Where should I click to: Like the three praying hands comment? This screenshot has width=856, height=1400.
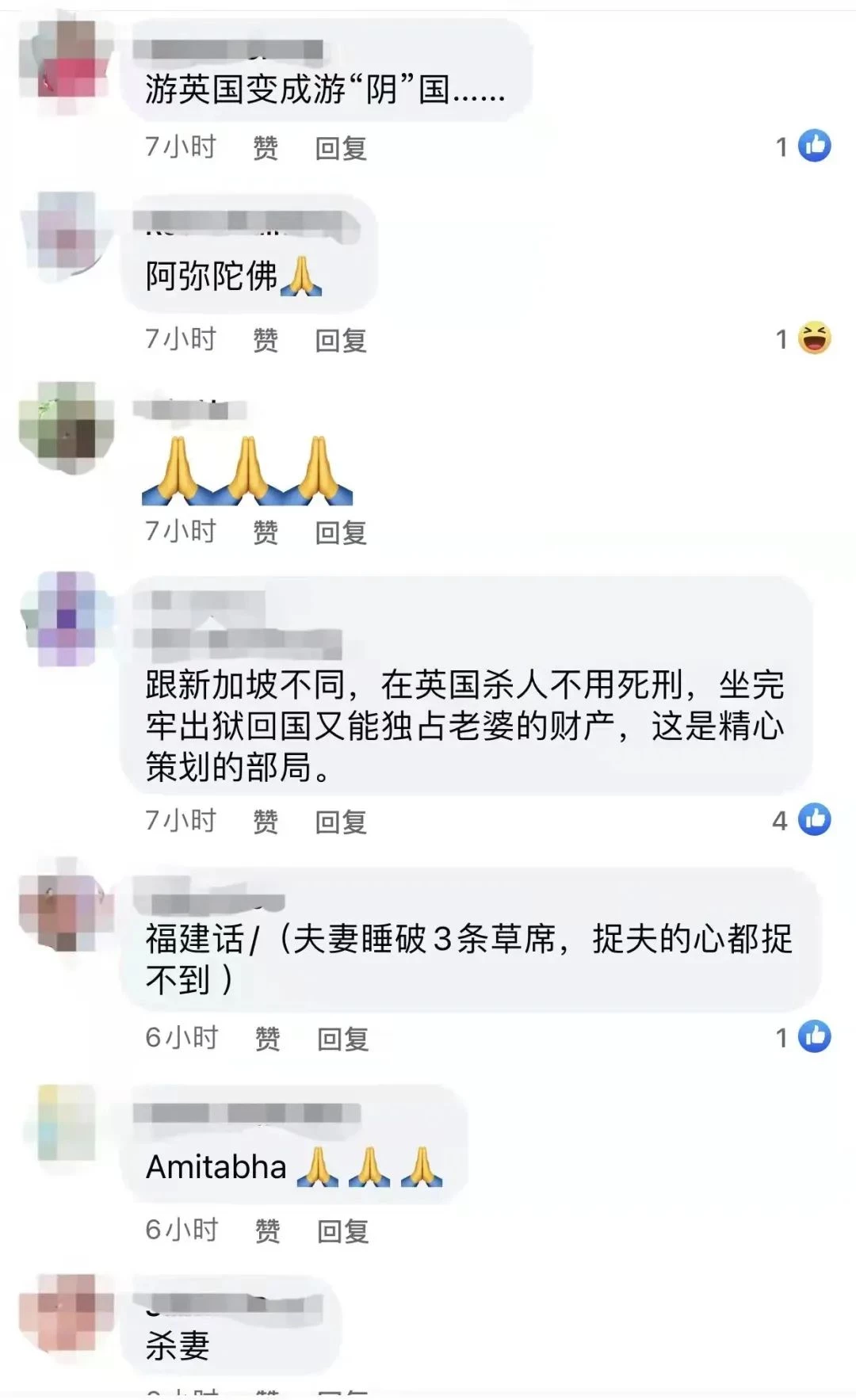point(266,532)
